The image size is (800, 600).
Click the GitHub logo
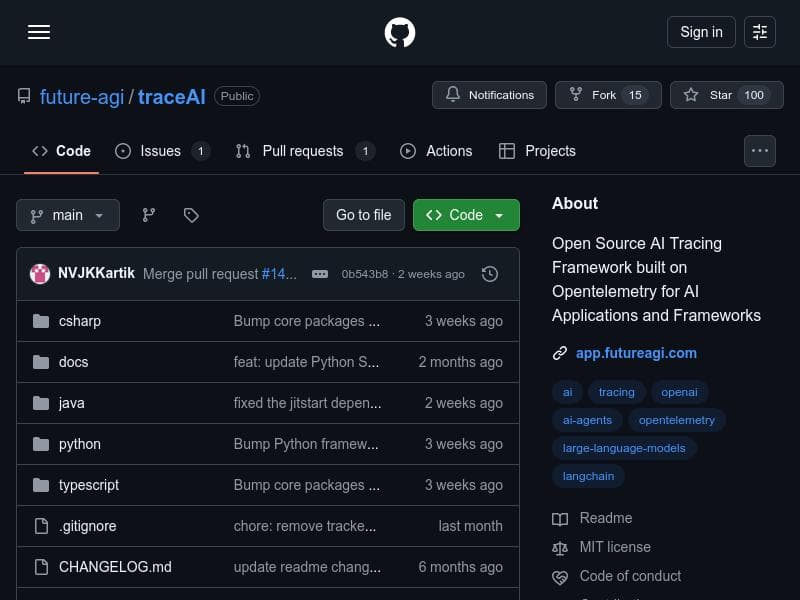(400, 32)
